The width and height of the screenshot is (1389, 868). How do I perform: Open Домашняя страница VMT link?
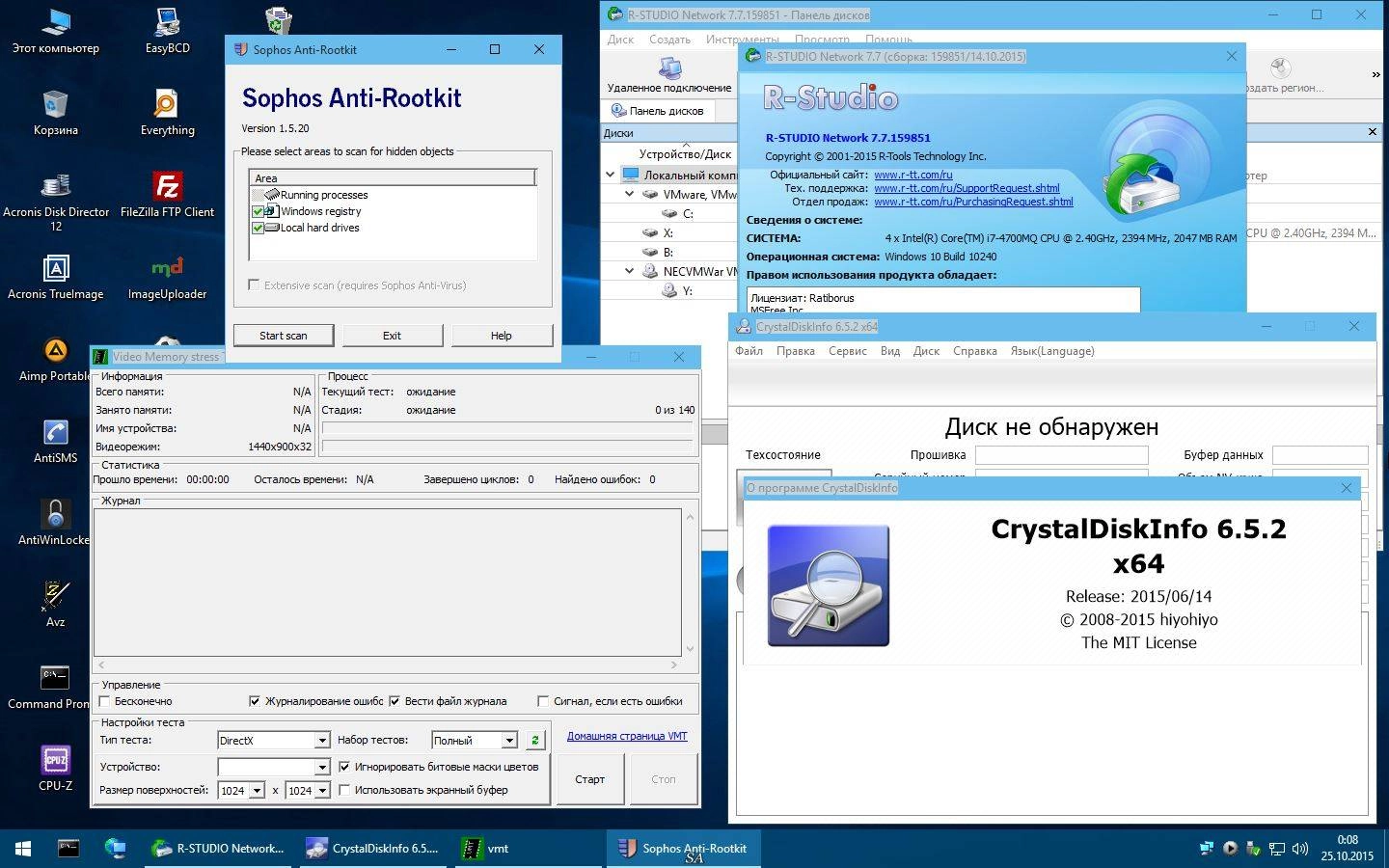(627, 736)
